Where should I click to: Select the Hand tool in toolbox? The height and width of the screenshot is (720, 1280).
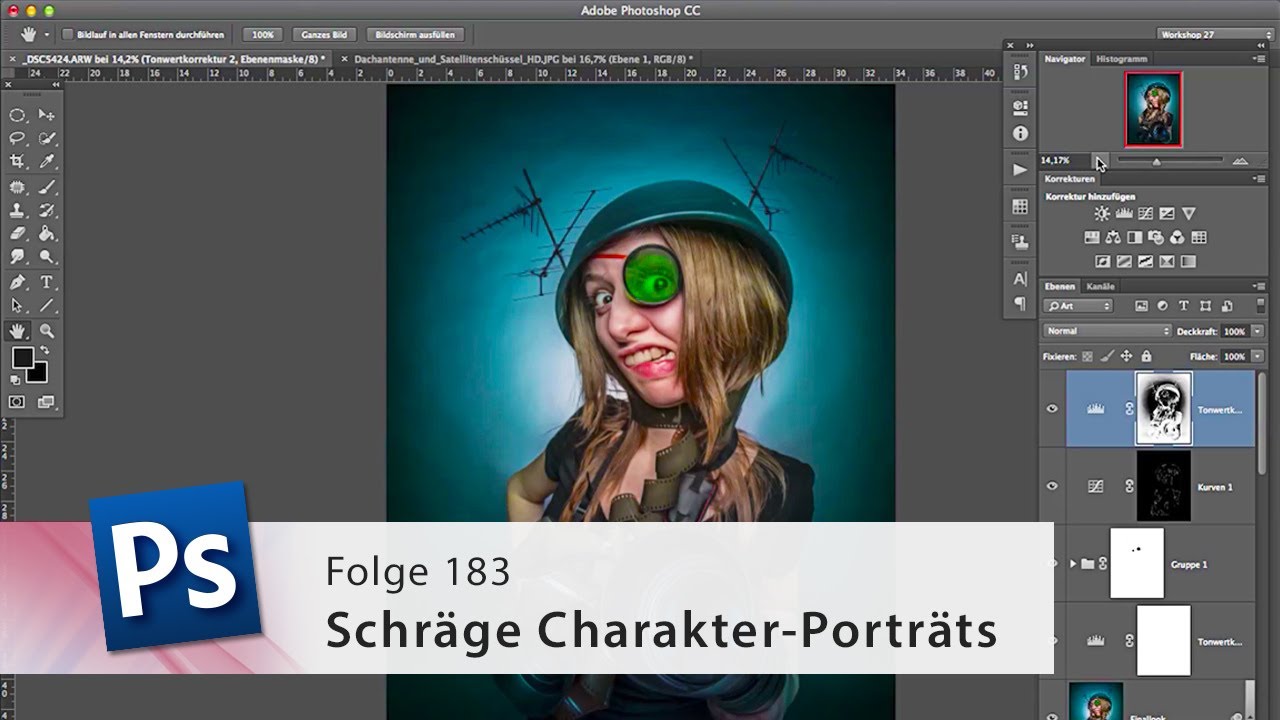pyautogui.click(x=17, y=331)
